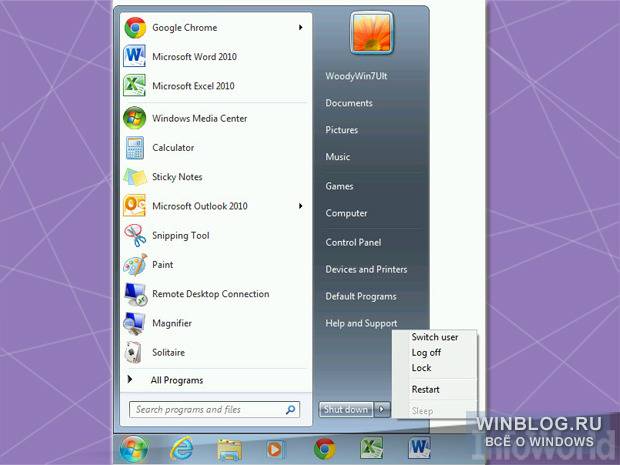Click the Microsoft Word 2010 icon
Screen dimensions: 620x465
[x=134, y=56]
